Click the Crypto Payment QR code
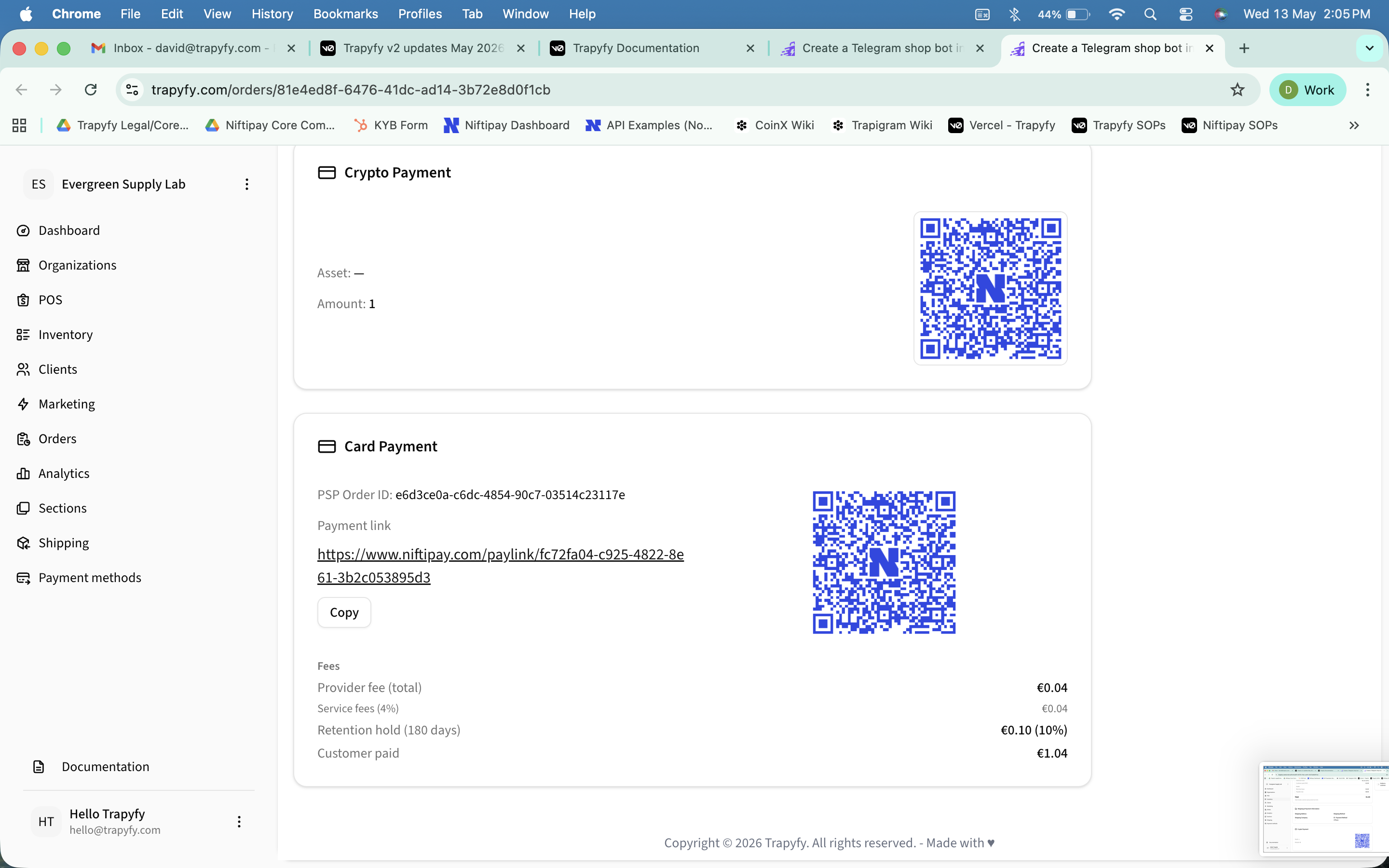The width and height of the screenshot is (1389, 868). tap(991, 288)
